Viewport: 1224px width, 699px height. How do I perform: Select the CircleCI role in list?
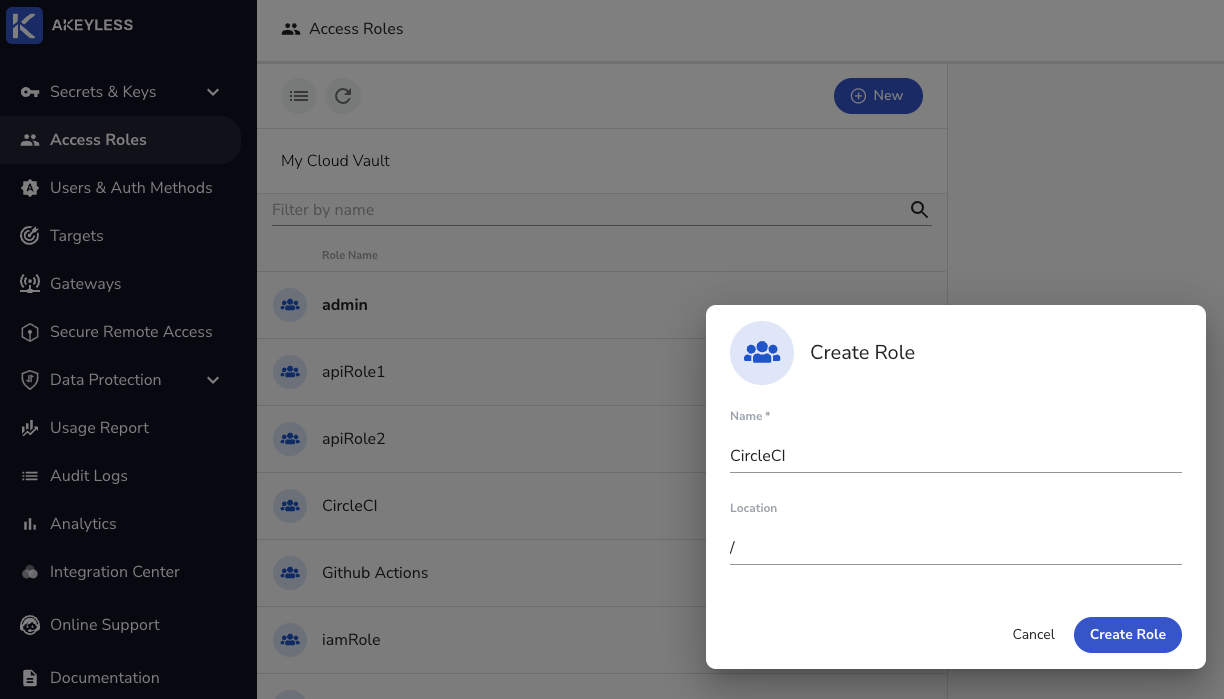601,506
